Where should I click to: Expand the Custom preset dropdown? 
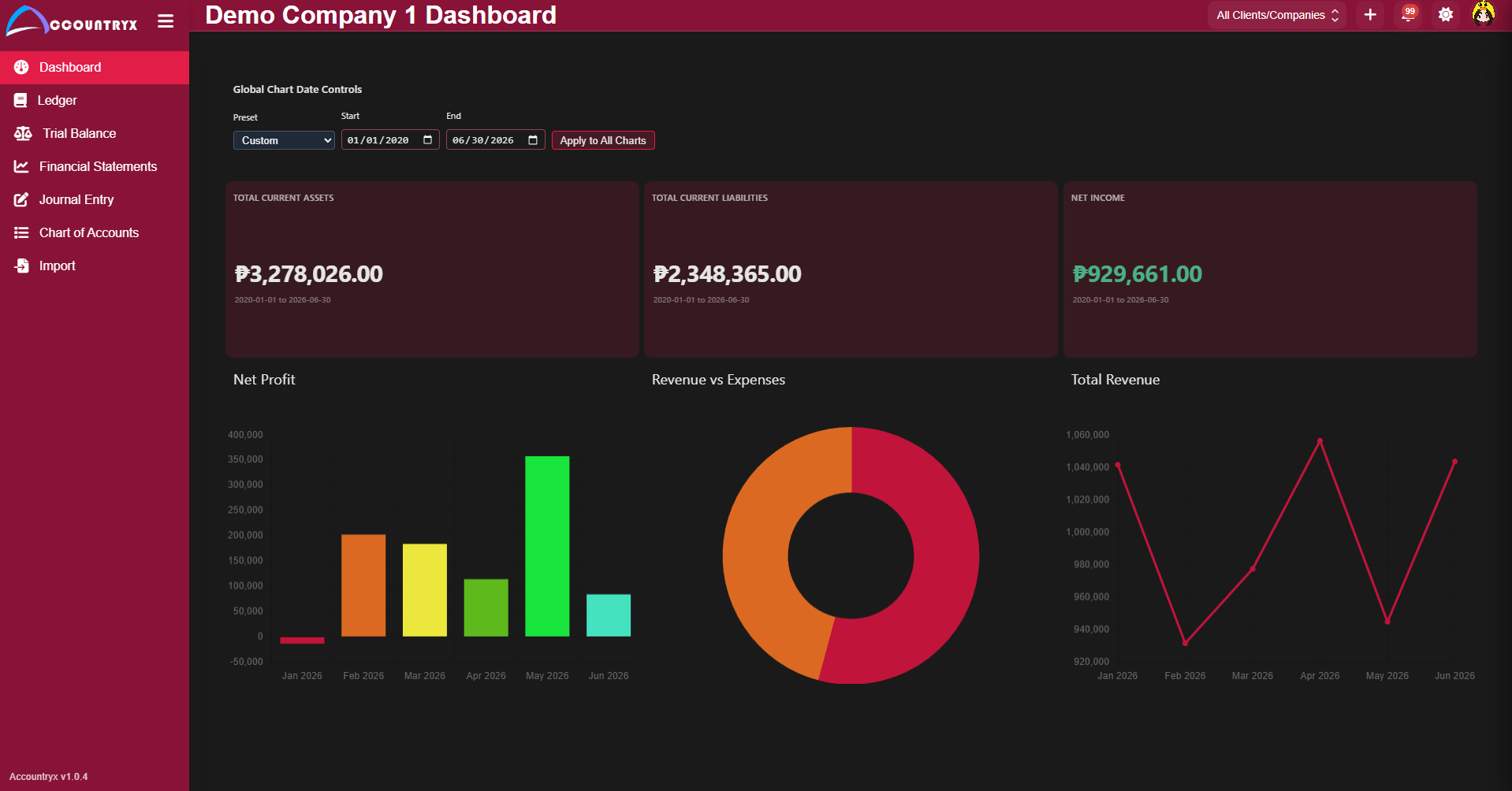(284, 140)
